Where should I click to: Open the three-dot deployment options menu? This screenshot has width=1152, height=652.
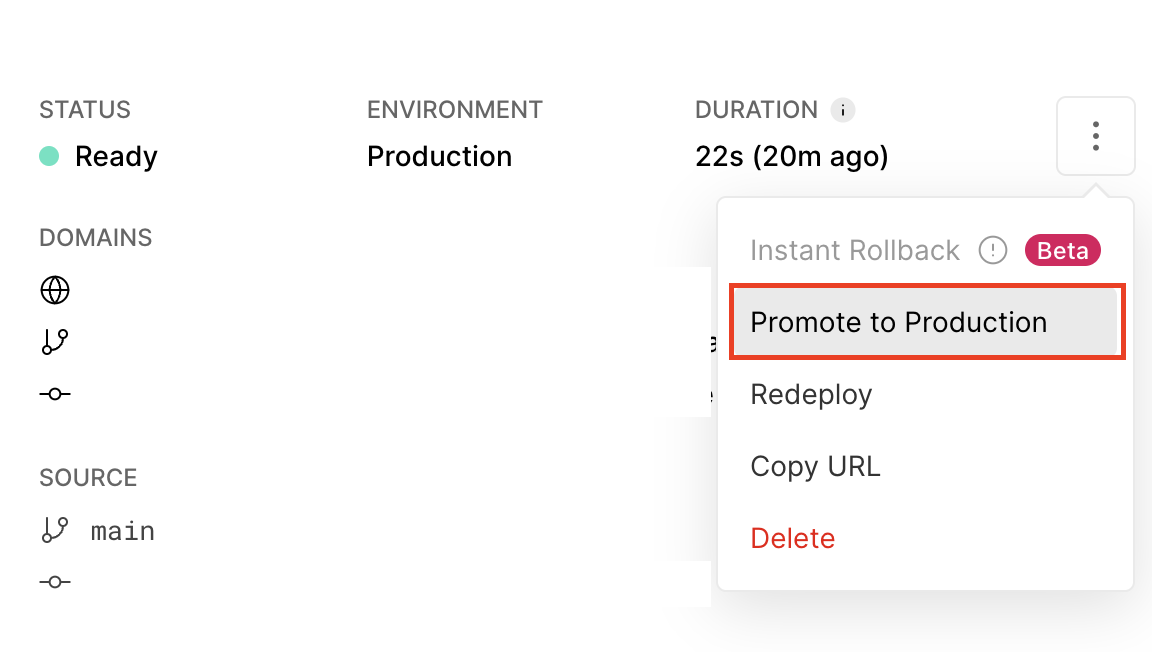(x=1095, y=136)
